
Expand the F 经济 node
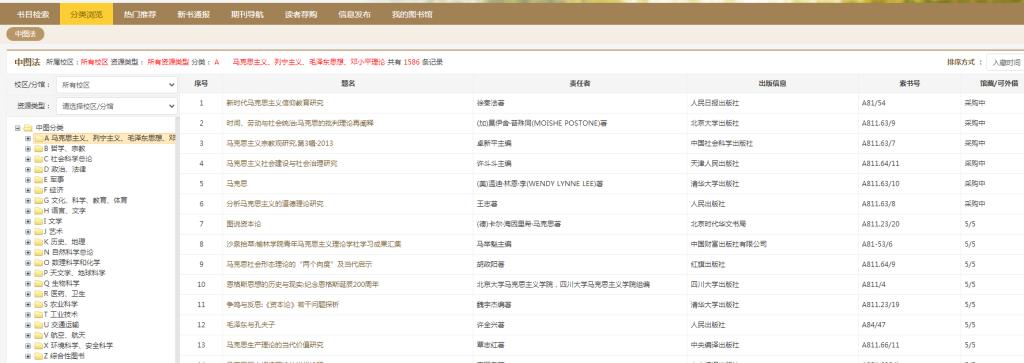click(x=28, y=190)
